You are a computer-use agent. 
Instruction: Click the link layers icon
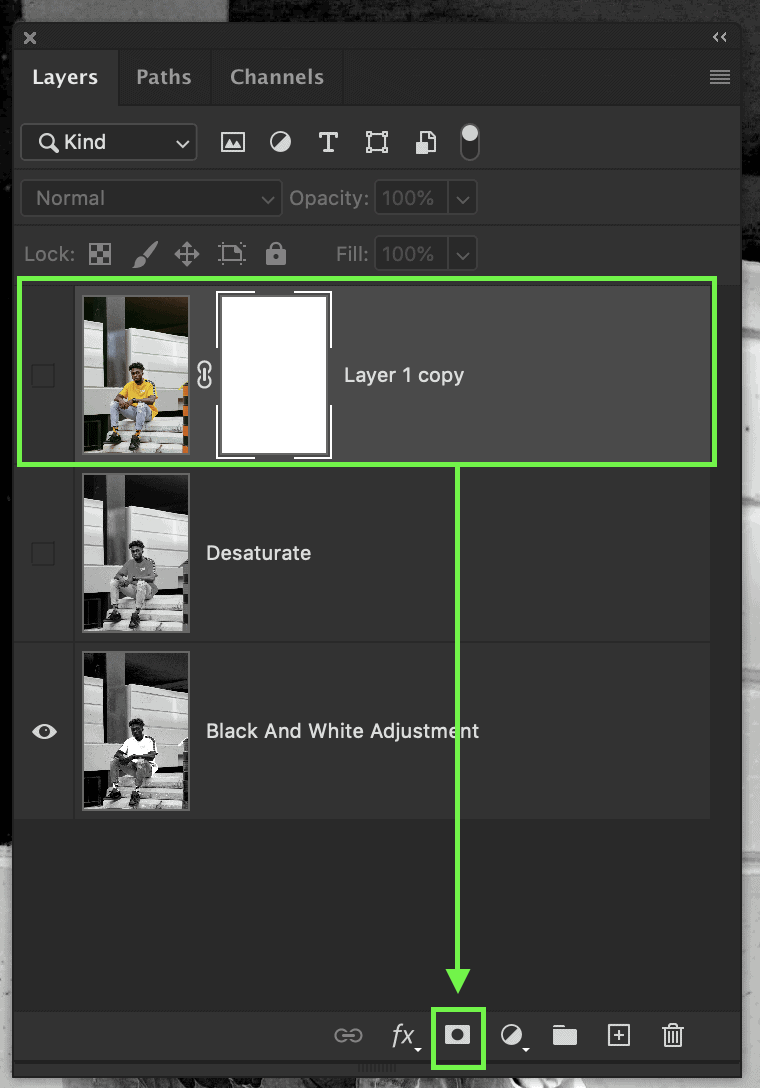(348, 1035)
